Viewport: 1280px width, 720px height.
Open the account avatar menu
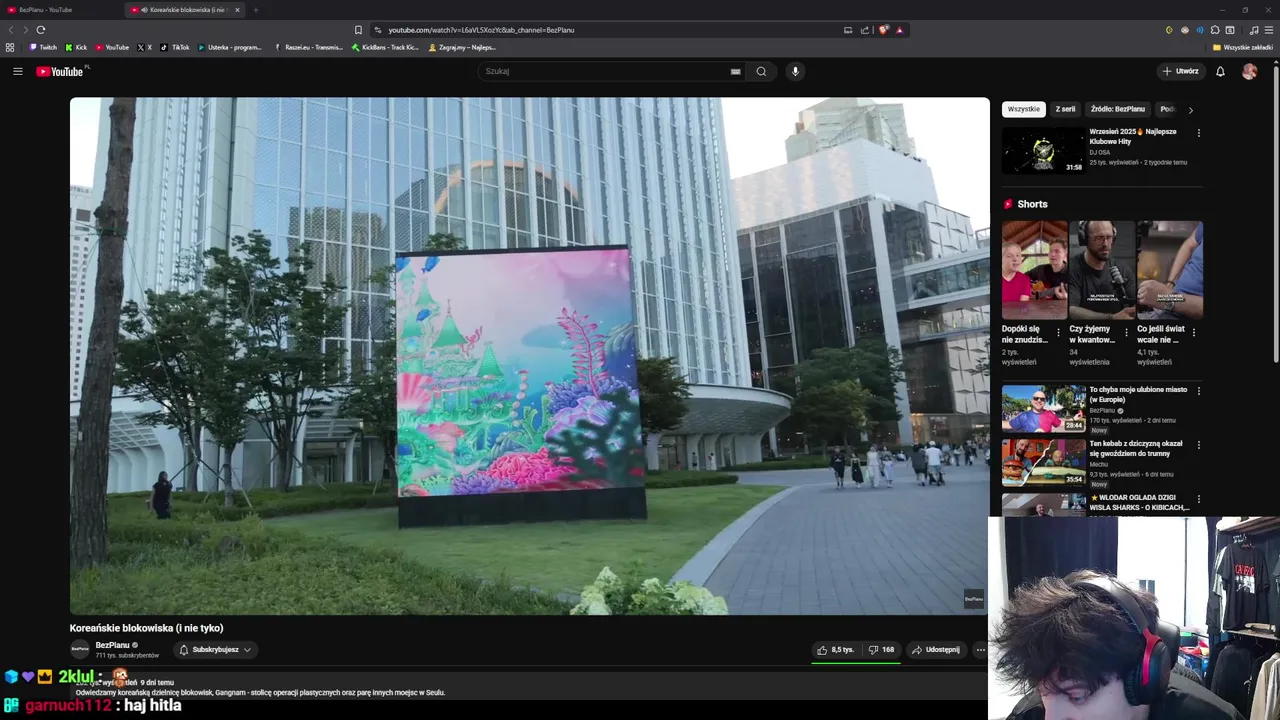[x=1249, y=71]
